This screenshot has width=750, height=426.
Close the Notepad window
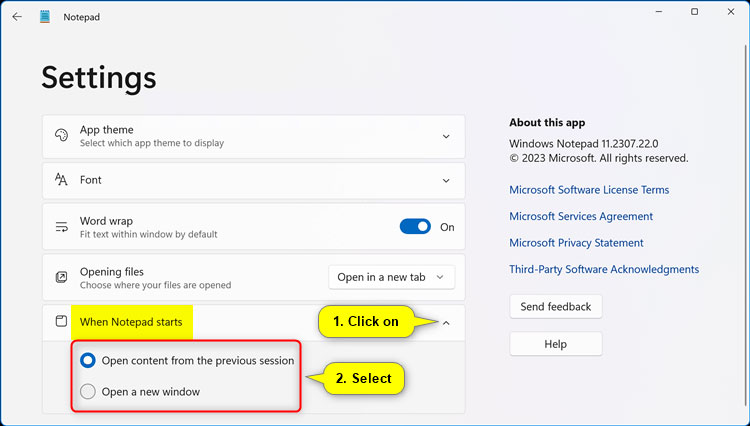coord(731,11)
